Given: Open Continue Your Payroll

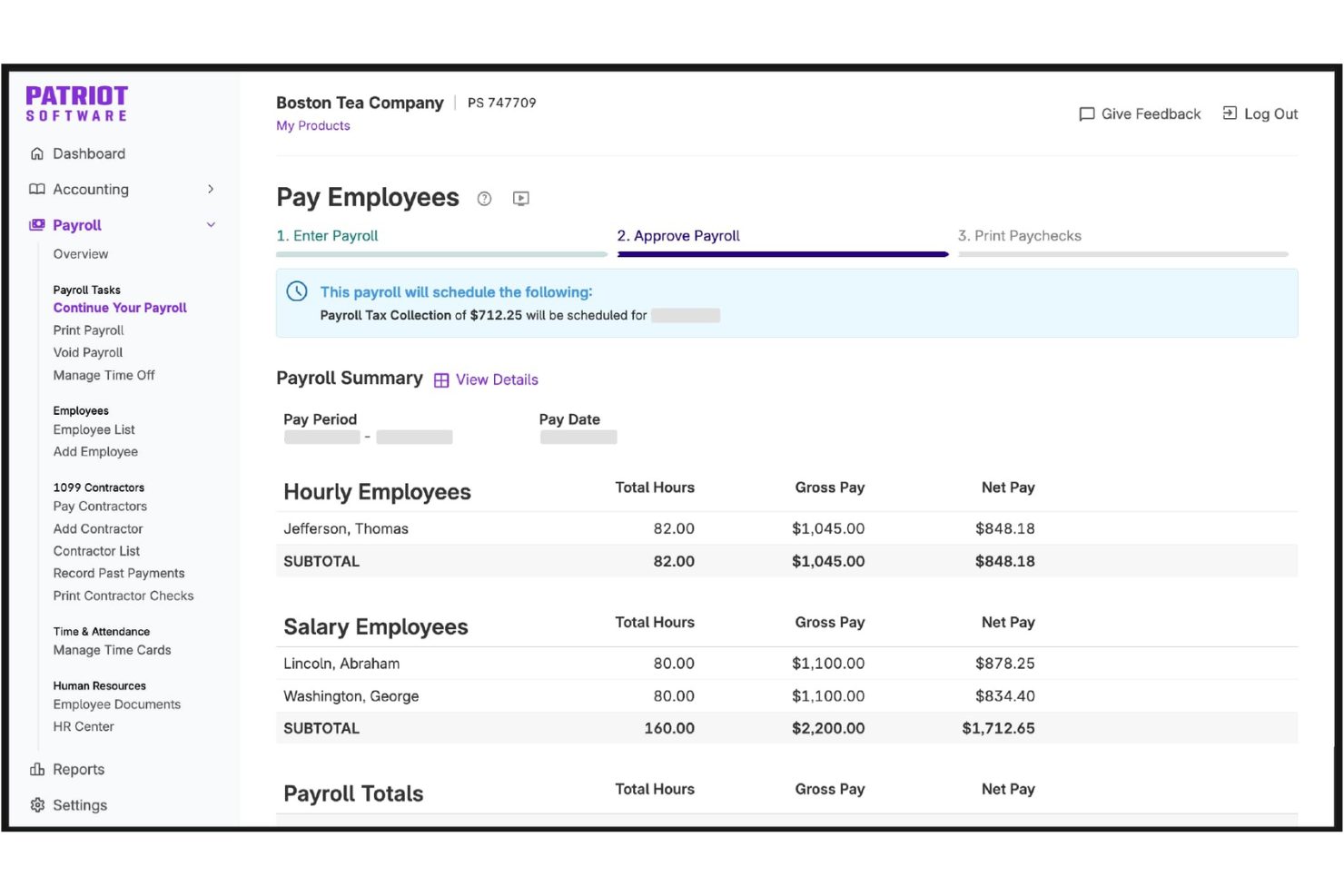Looking at the screenshot, I should click(120, 308).
